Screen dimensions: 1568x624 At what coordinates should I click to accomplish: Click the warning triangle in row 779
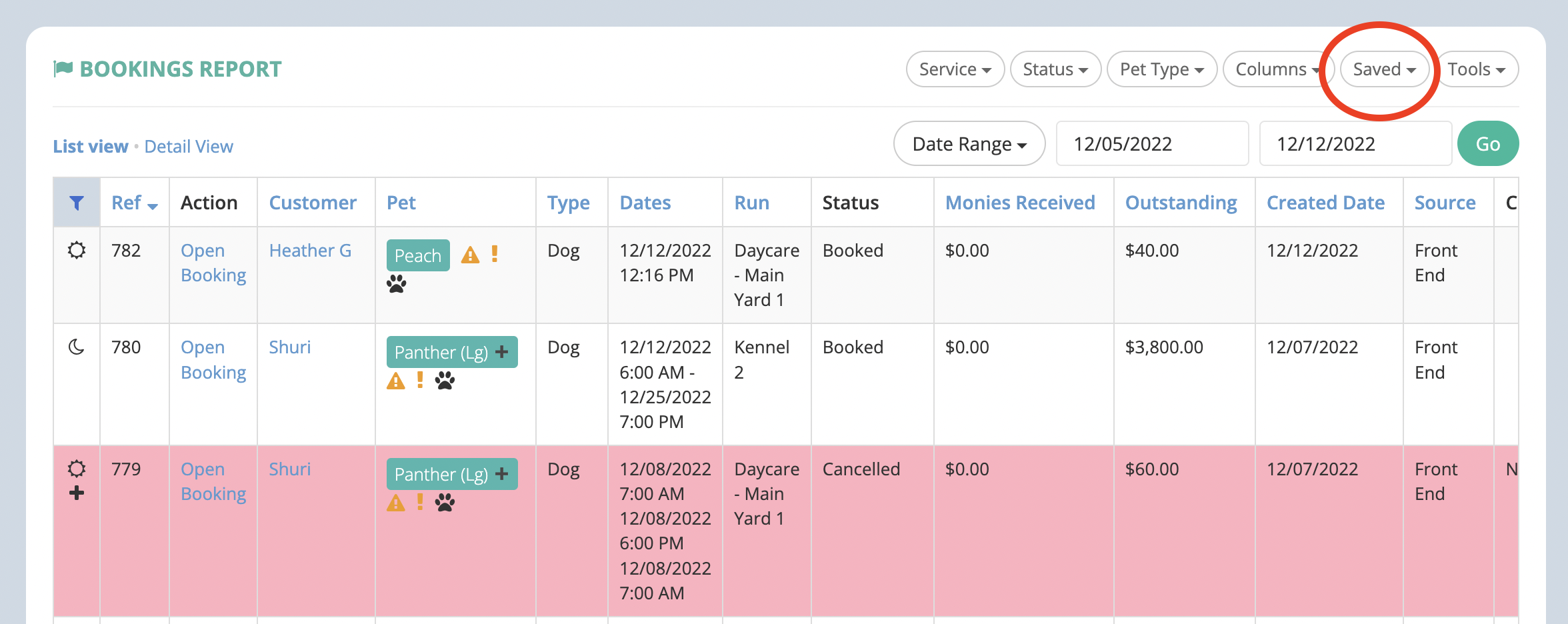coord(396,503)
